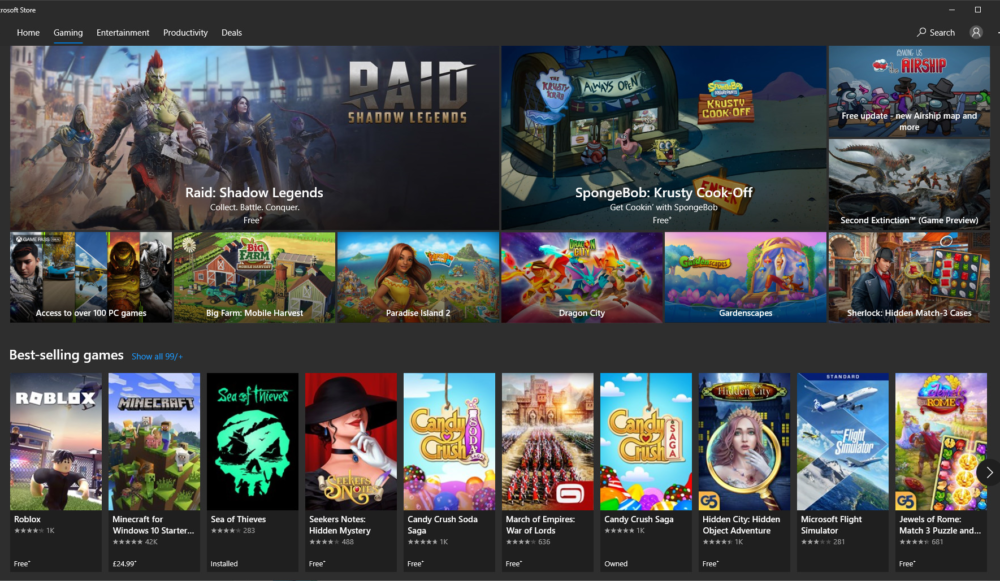The height and width of the screenshot is (581, 1000).
Task: Open Roblox game tile
Action: click(55, 472)
